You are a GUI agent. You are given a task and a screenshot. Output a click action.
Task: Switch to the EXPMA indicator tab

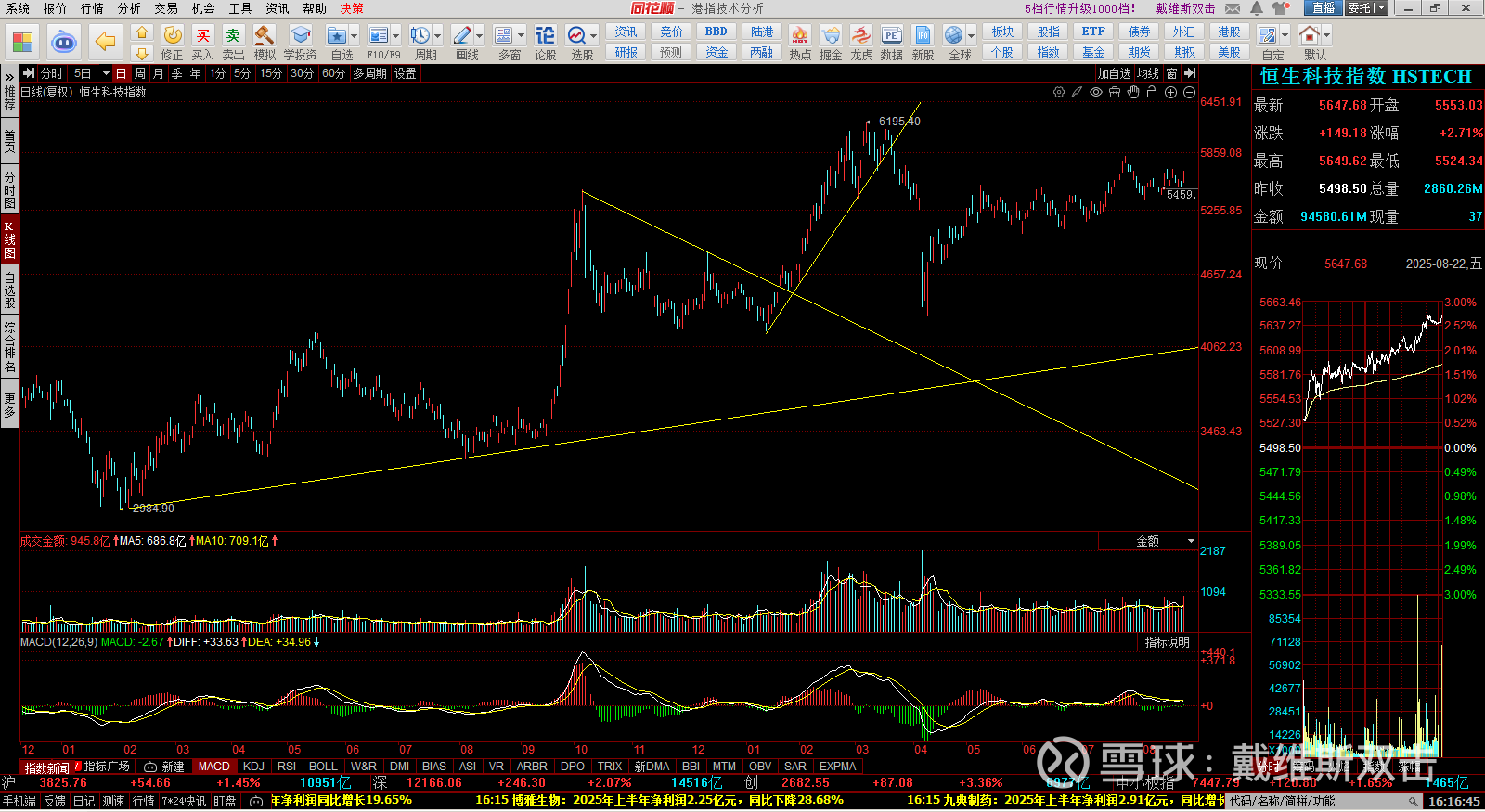click(x=837, y=767)
